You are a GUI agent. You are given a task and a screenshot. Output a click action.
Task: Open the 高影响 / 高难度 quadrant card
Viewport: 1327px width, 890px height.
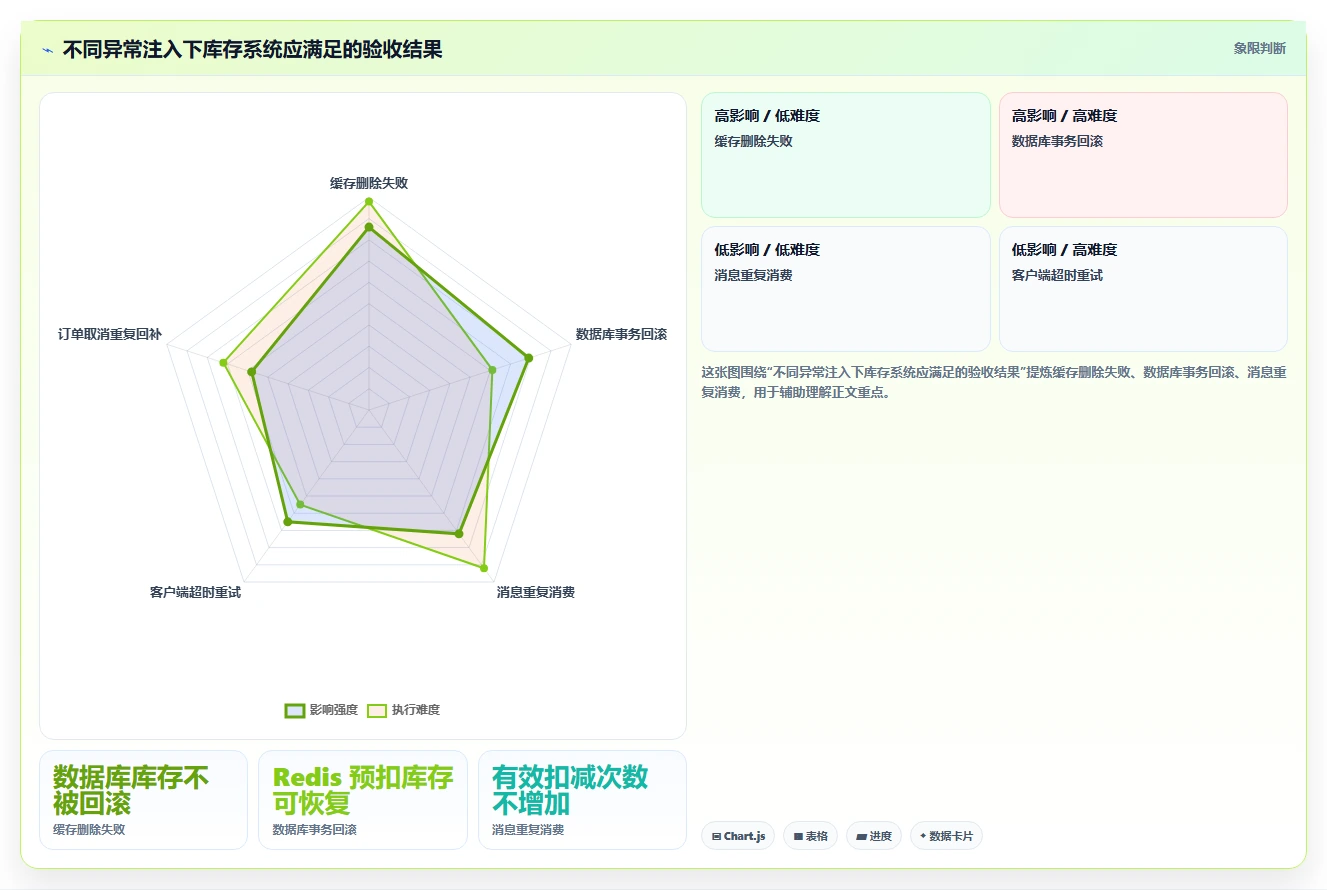[1143, 155]
